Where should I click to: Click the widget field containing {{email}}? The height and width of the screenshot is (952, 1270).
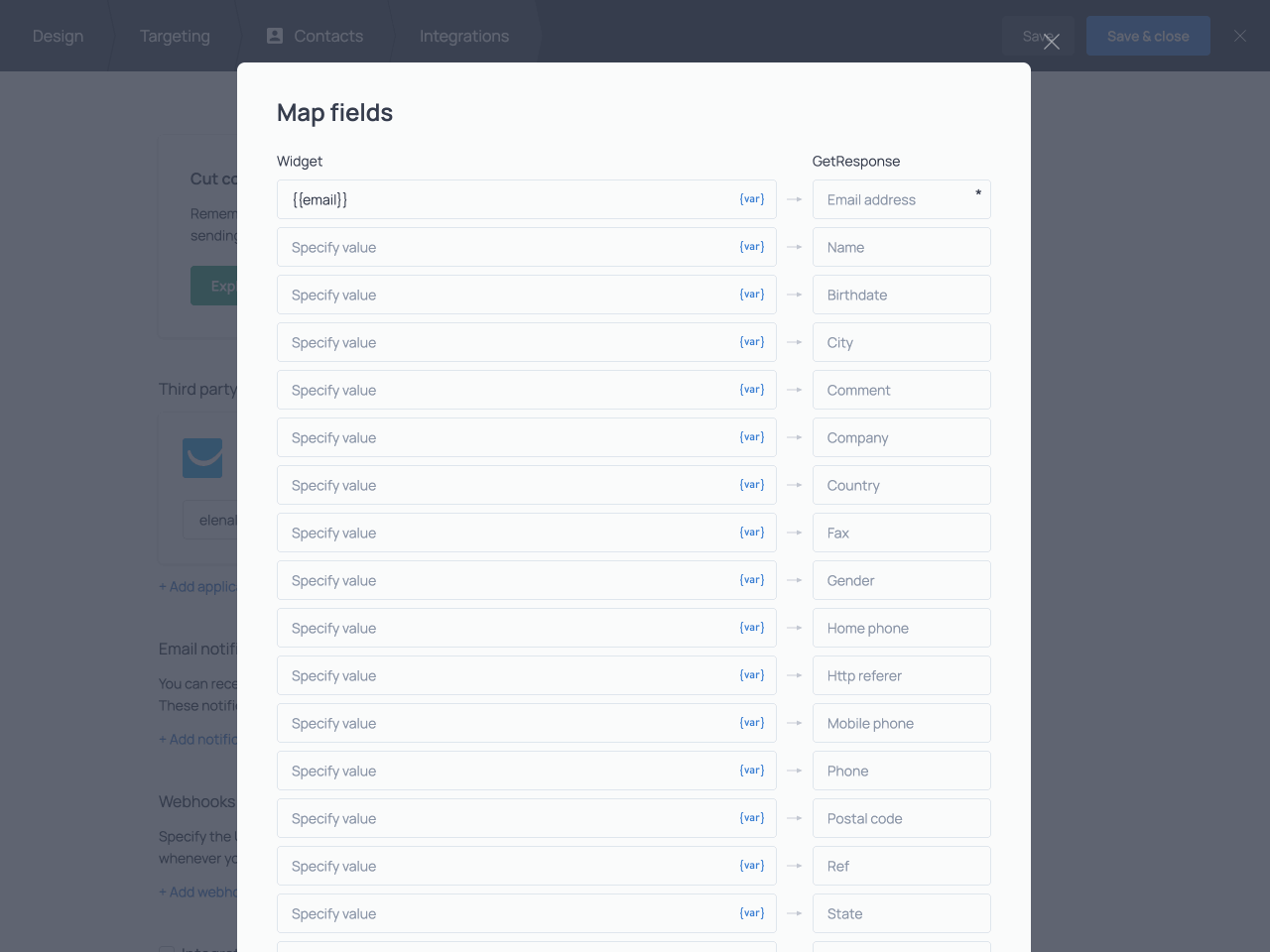coord(506,199)
